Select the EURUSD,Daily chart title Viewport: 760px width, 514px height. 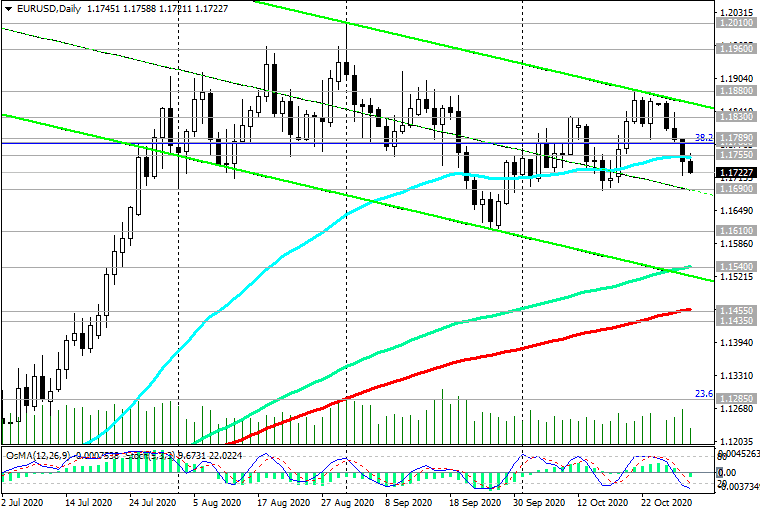pos(49,9)
